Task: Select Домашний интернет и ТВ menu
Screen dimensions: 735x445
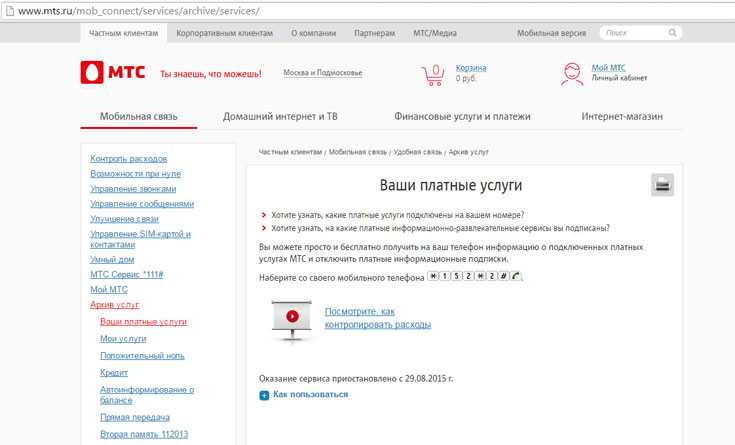Action: tap(280, 116)
